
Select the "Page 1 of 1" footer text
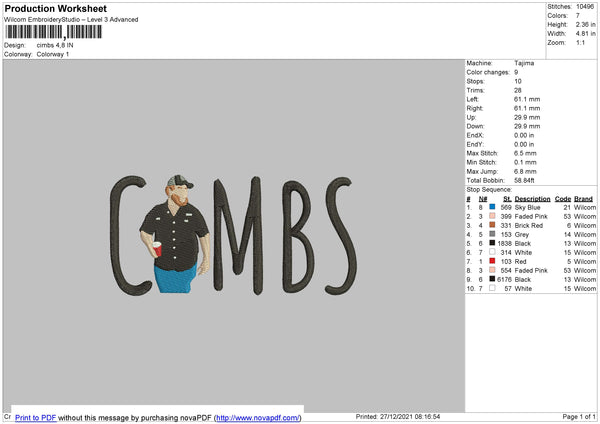tap(579, 416)
